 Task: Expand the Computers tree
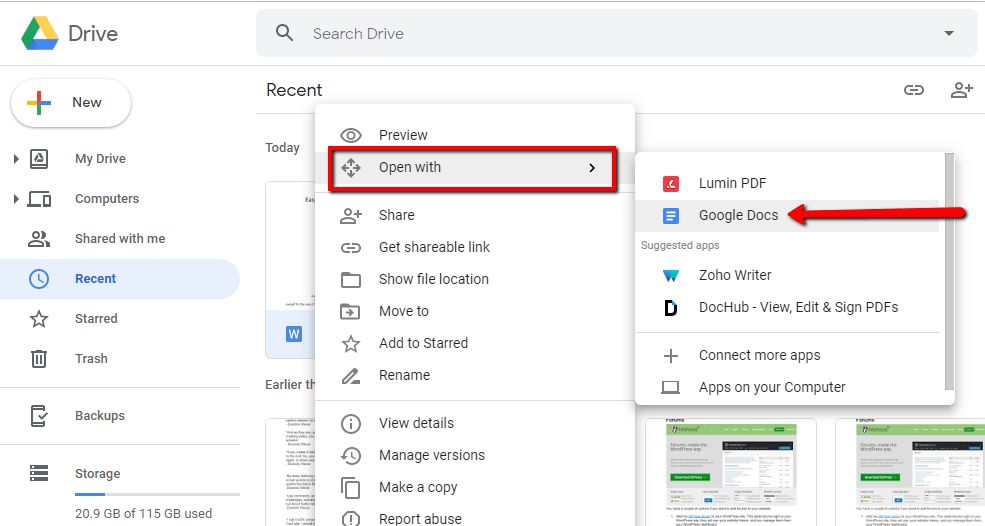click(x=16, y=199)
